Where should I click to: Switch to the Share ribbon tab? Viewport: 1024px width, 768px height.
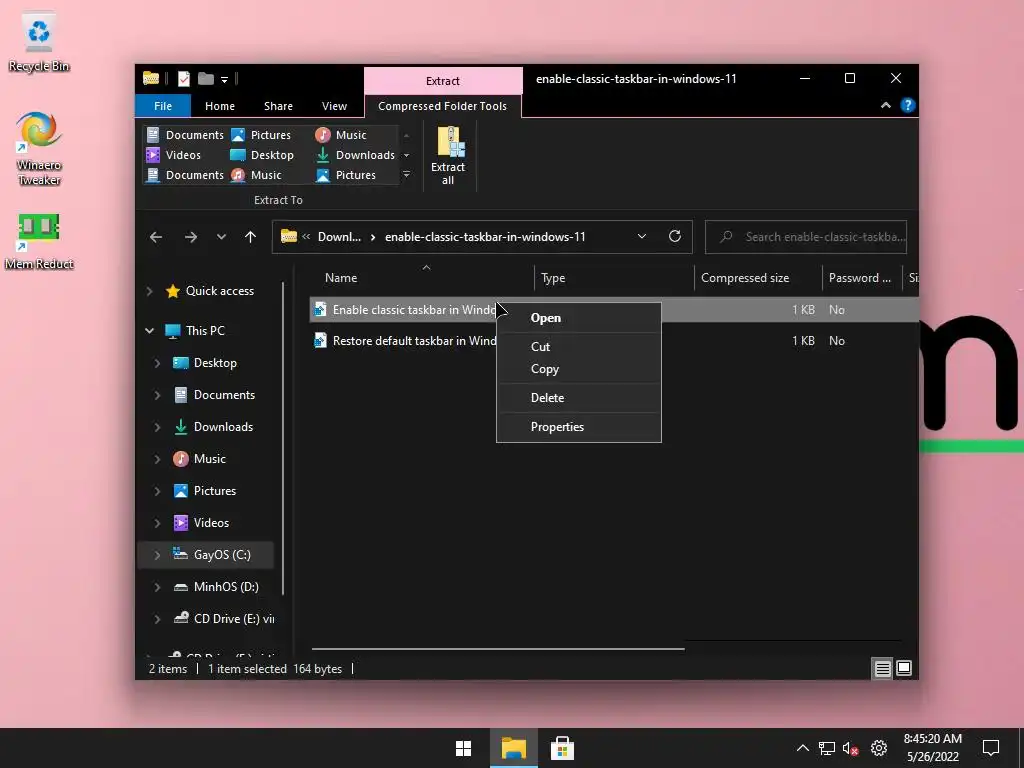tap(278, 106)
